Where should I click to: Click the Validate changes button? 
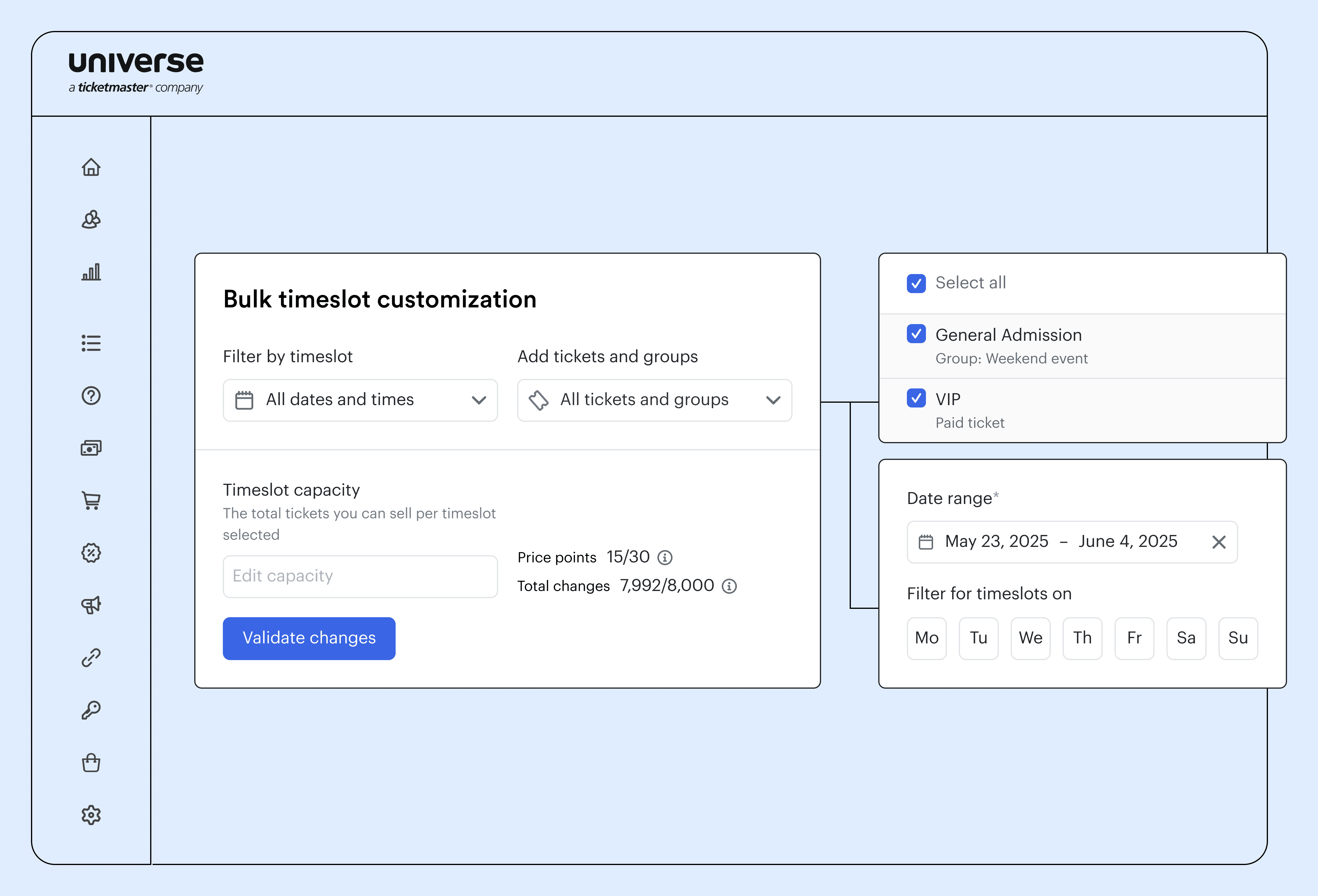point(309,638)
